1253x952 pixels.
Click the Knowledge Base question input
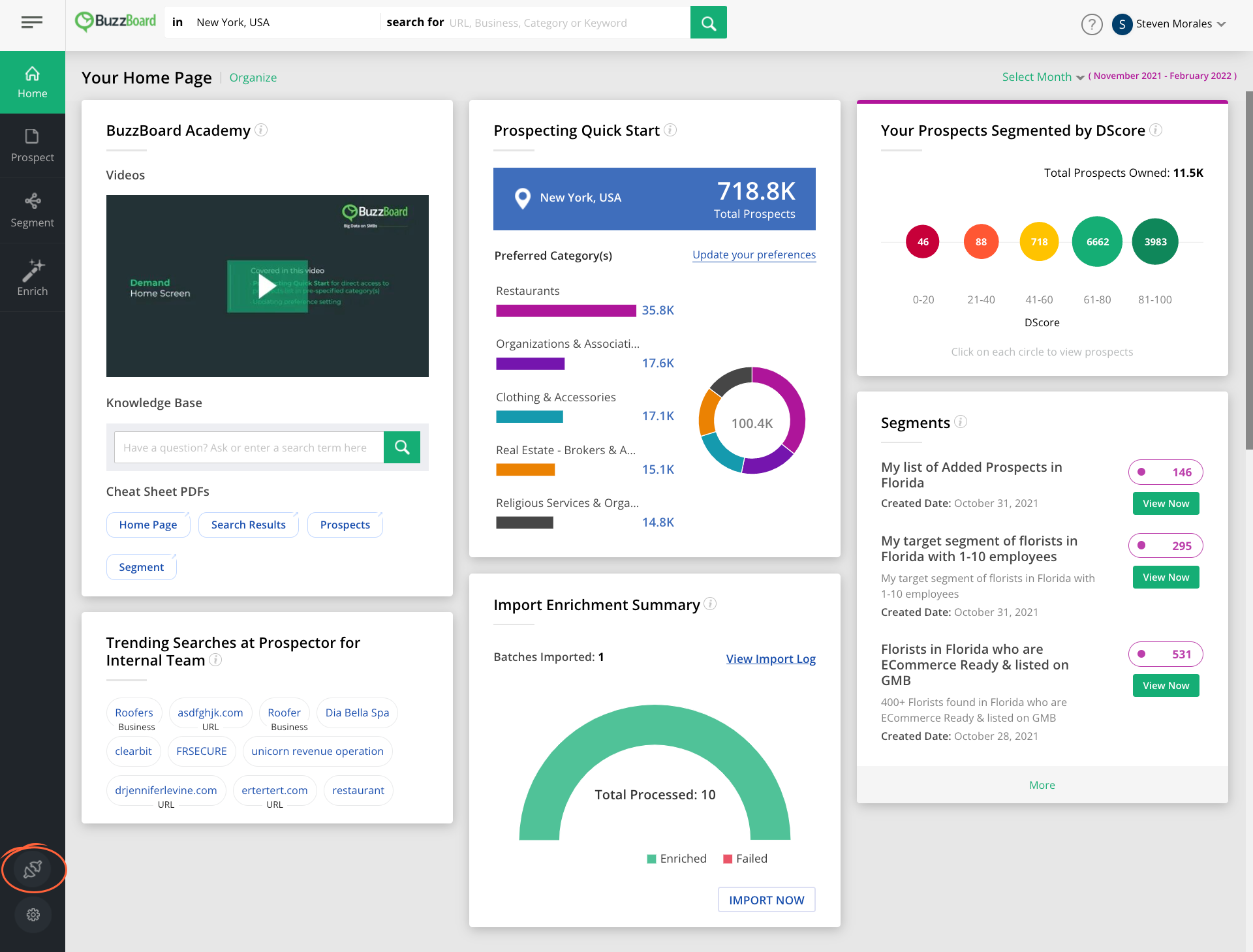click(249, 447)
